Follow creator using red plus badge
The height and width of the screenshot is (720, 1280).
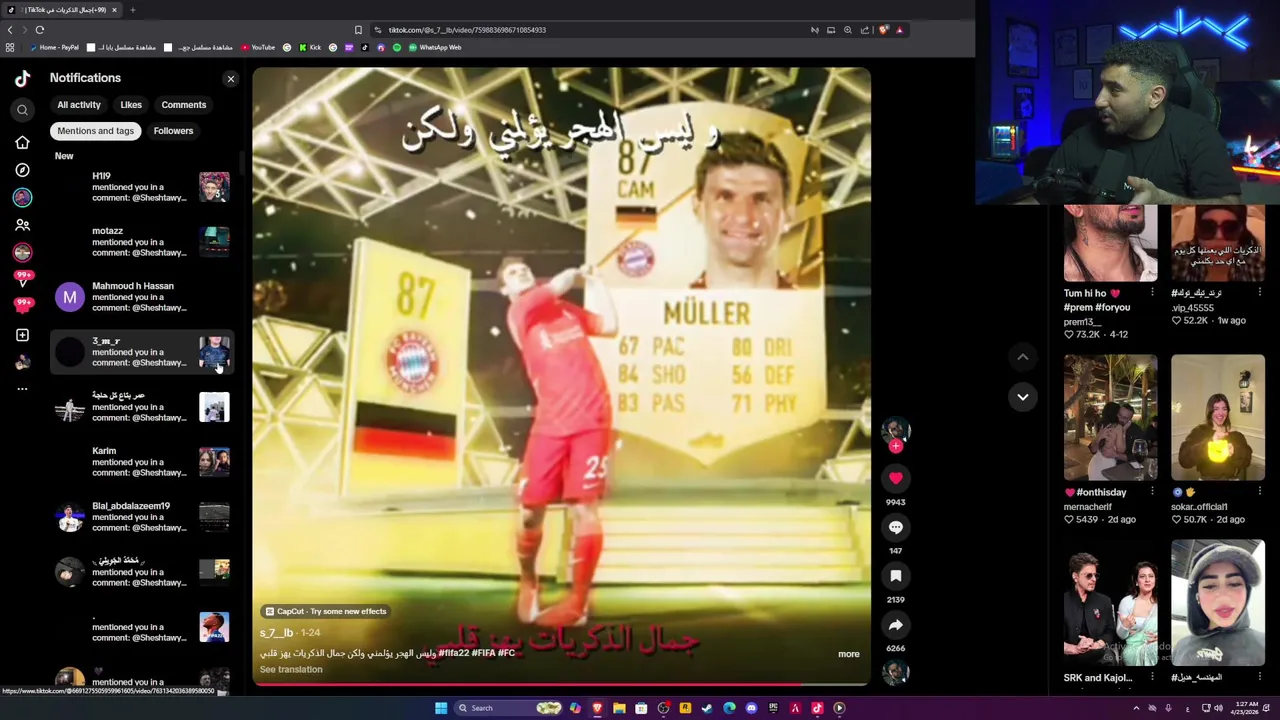click(x=896, y=446)
